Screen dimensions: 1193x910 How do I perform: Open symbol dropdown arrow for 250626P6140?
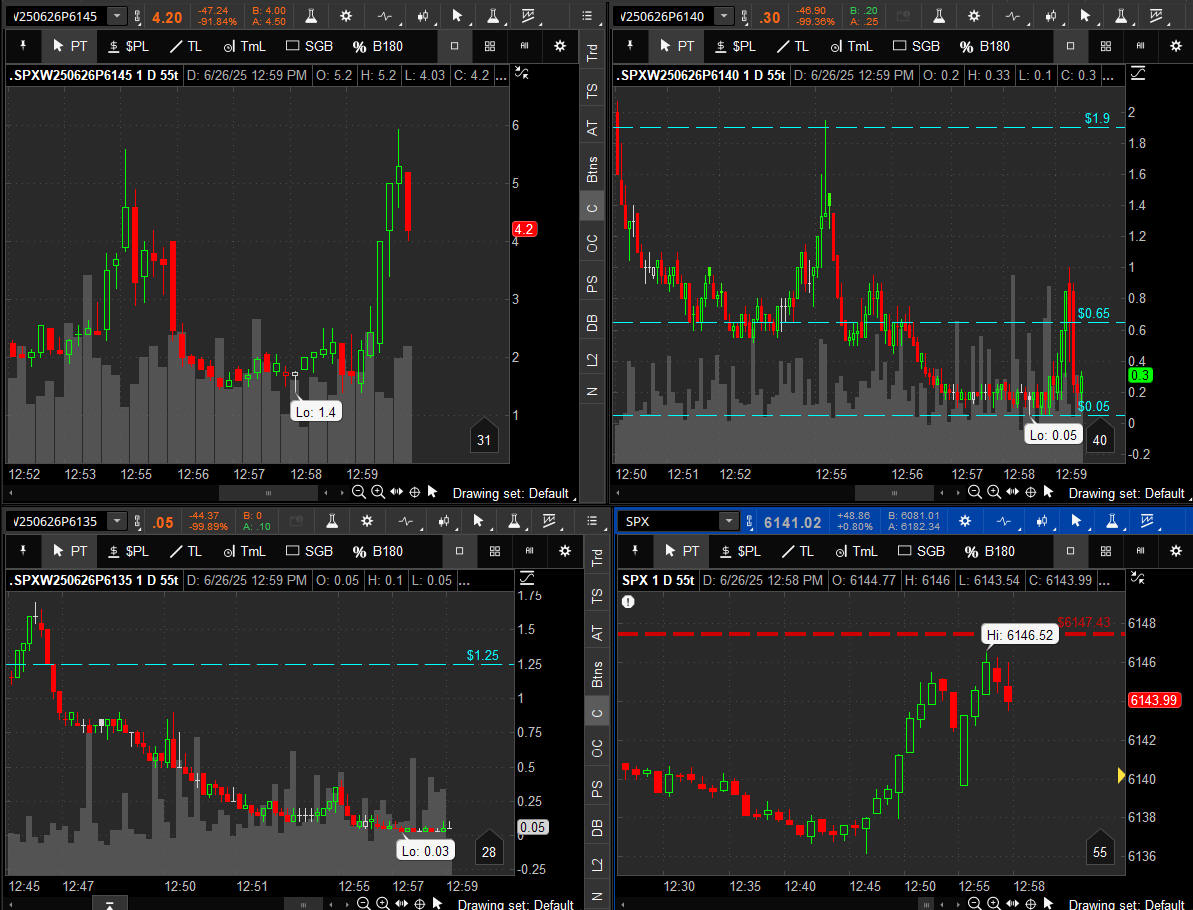[724, 16]
